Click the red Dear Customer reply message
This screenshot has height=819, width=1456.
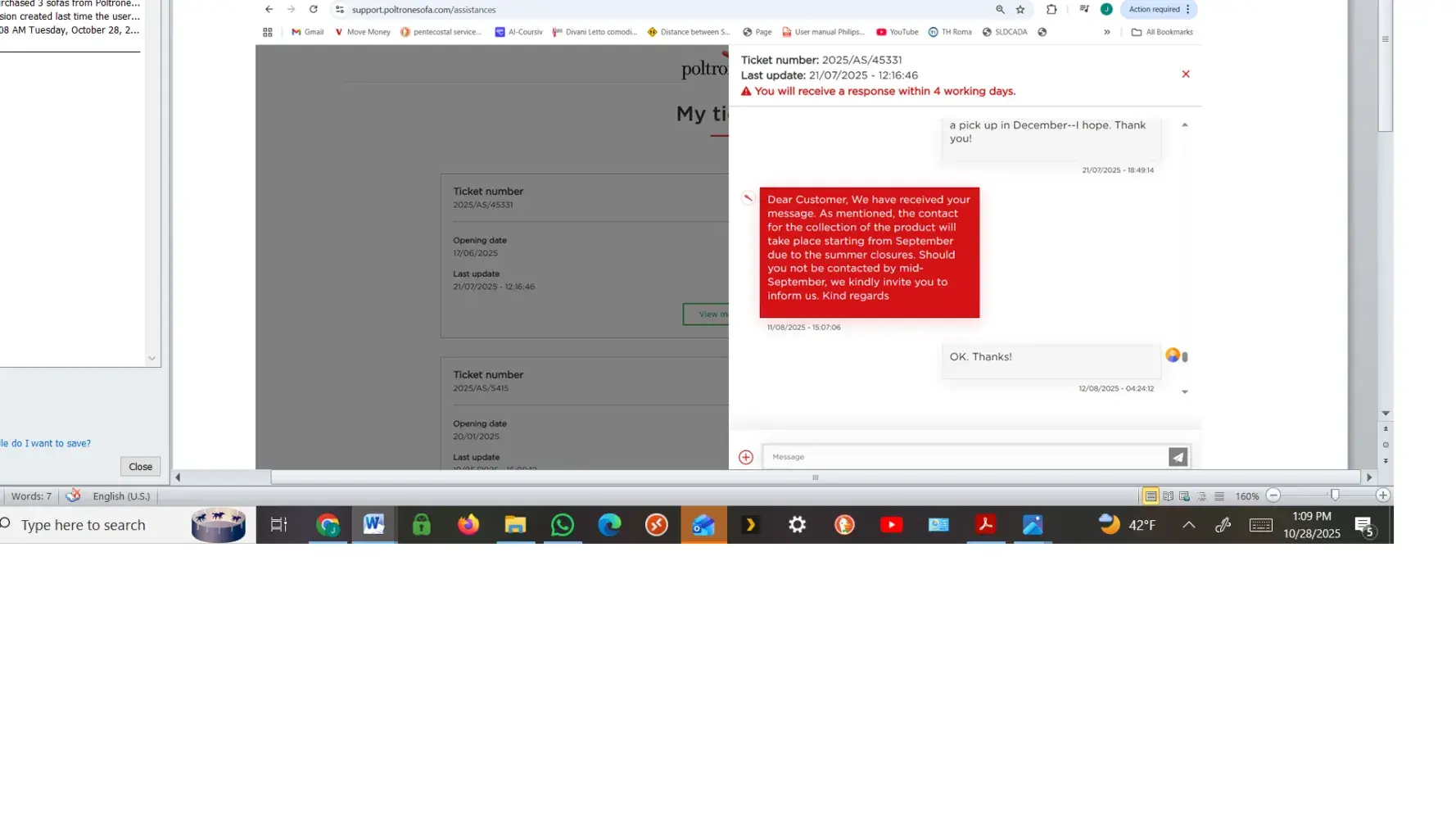[869, 252]
